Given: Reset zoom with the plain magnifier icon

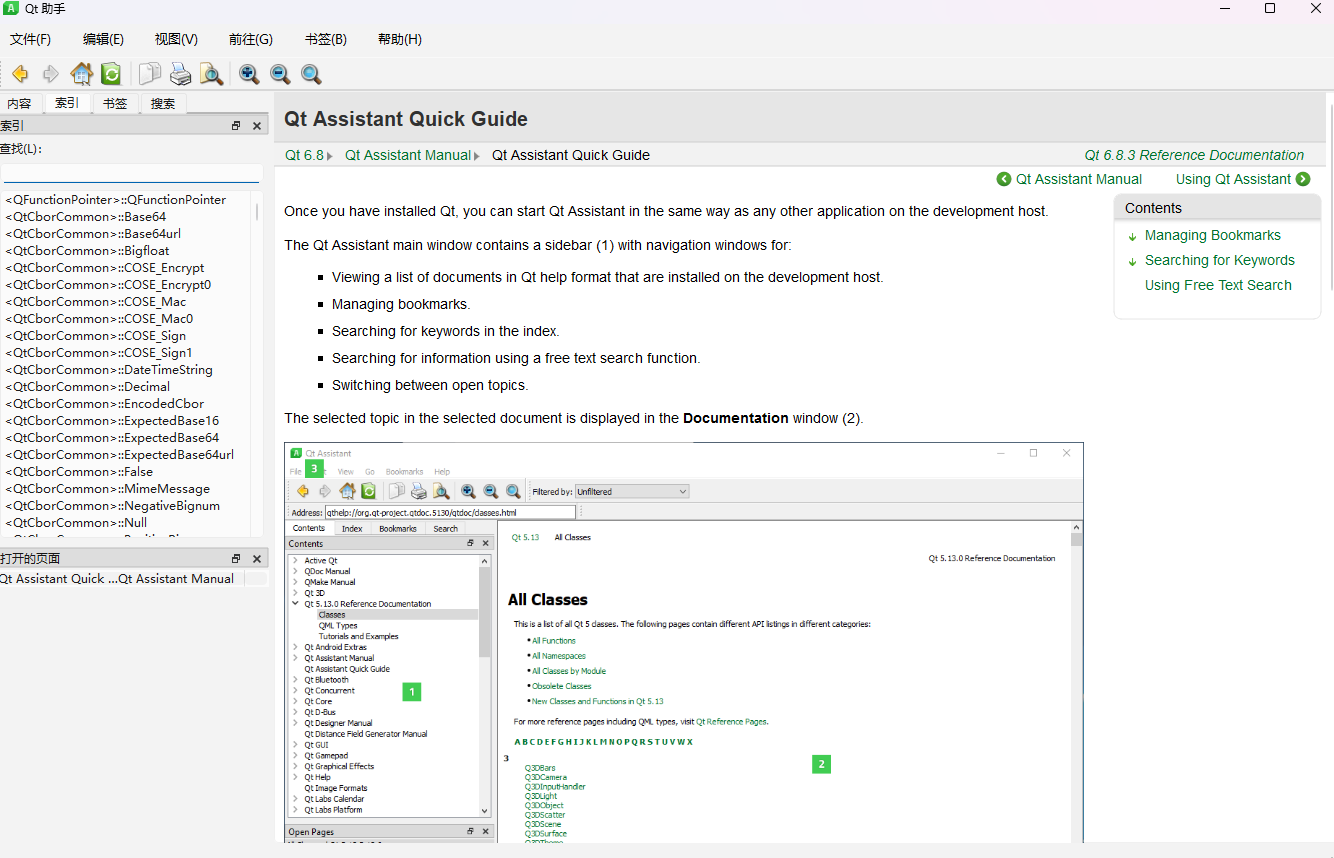Looking at the screenshot, I should (311, 74).
